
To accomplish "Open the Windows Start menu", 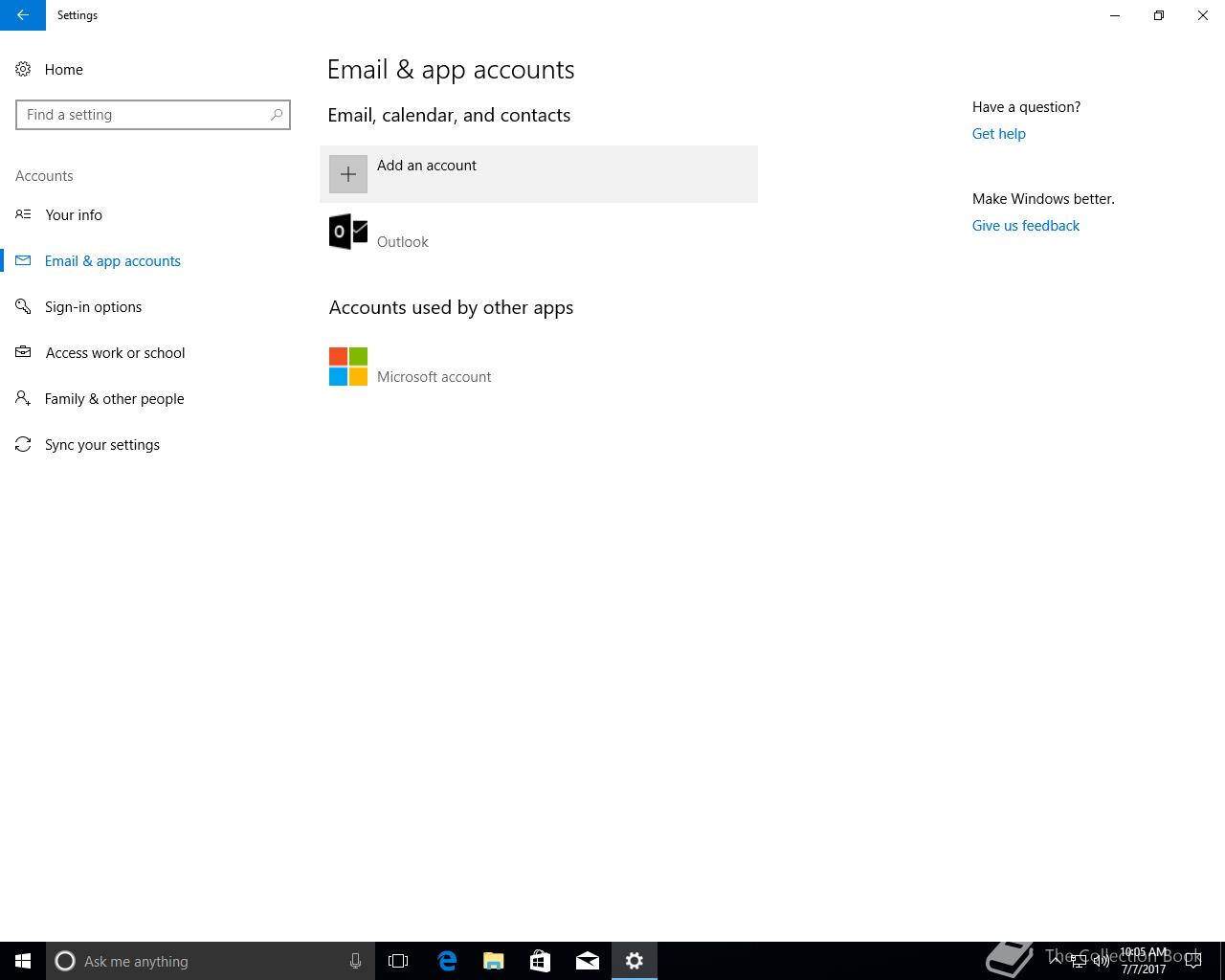I will click(x=23, y=961).
